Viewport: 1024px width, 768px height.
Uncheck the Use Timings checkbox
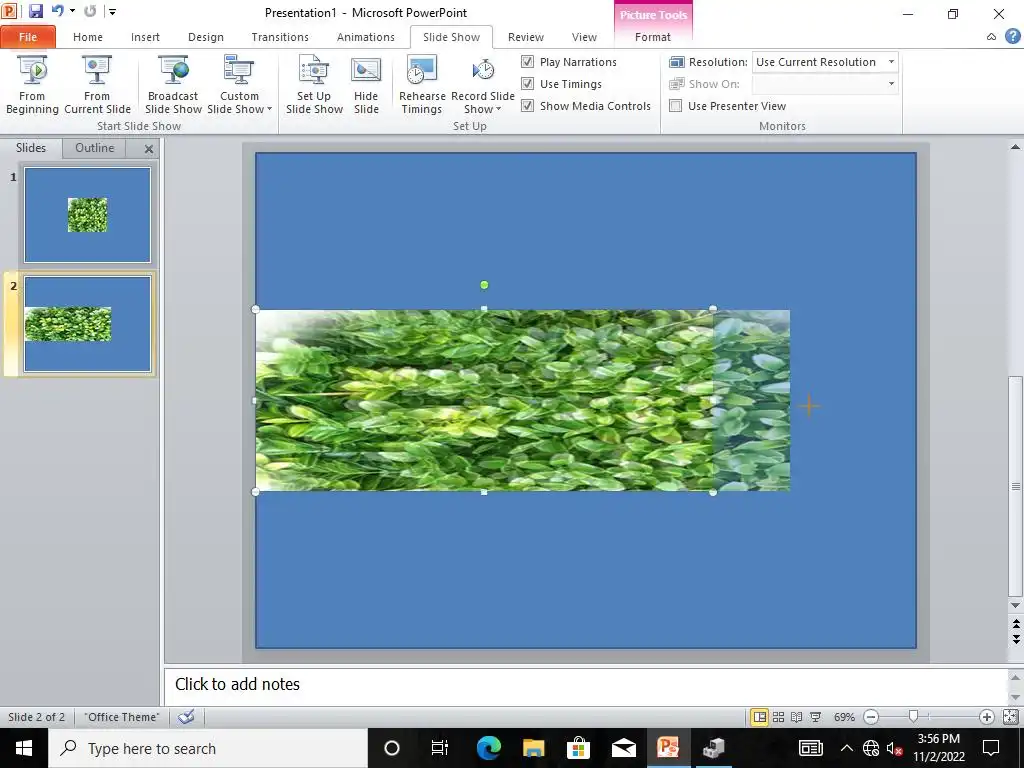(528, 84)
